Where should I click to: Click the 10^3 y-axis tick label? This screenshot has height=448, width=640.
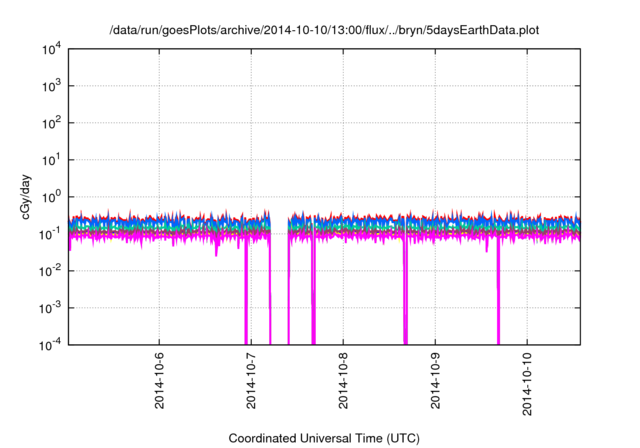click(51, 86)
